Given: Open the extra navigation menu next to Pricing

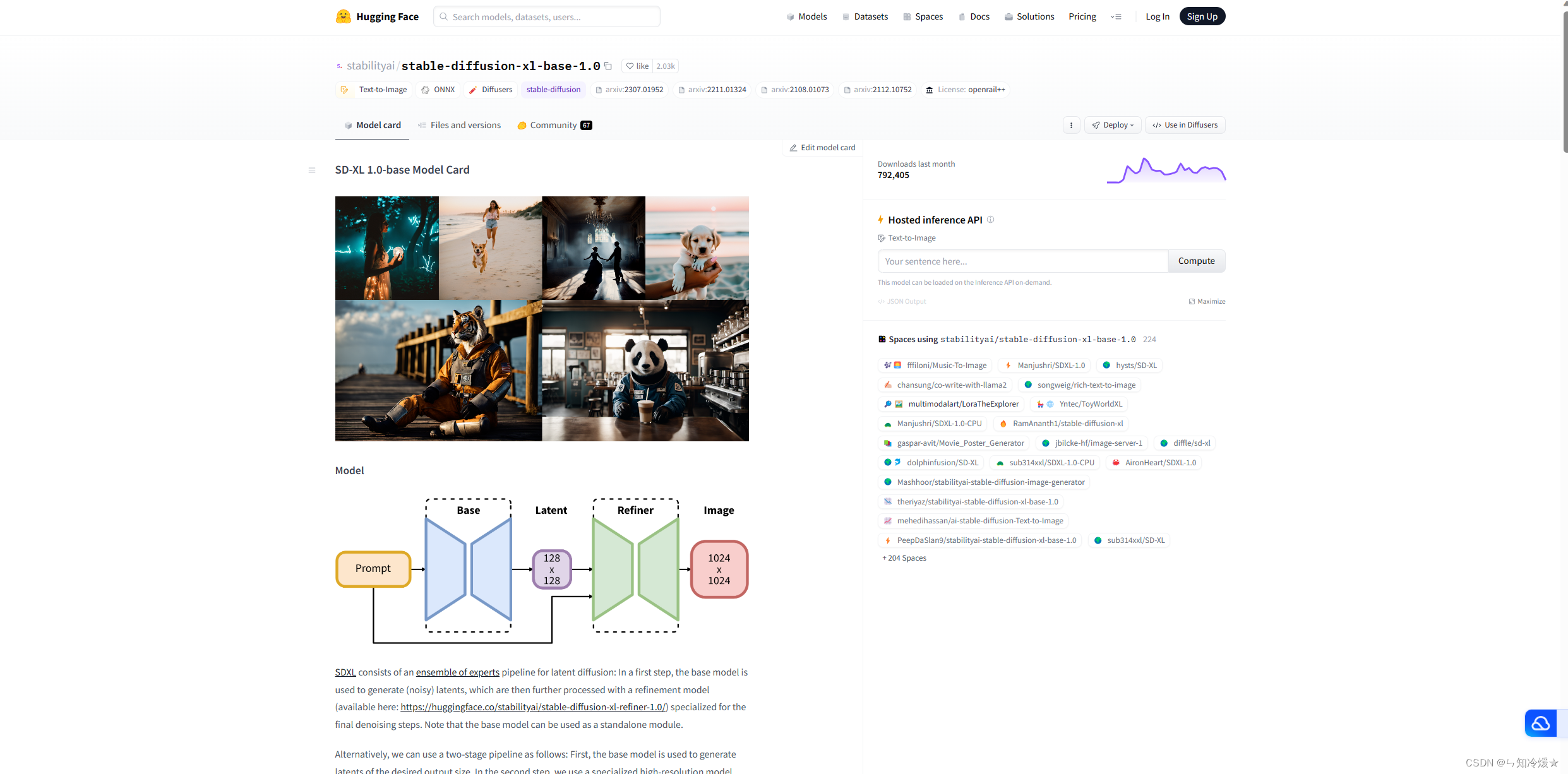Looking at the screenshot, I should pos(1116,17).
